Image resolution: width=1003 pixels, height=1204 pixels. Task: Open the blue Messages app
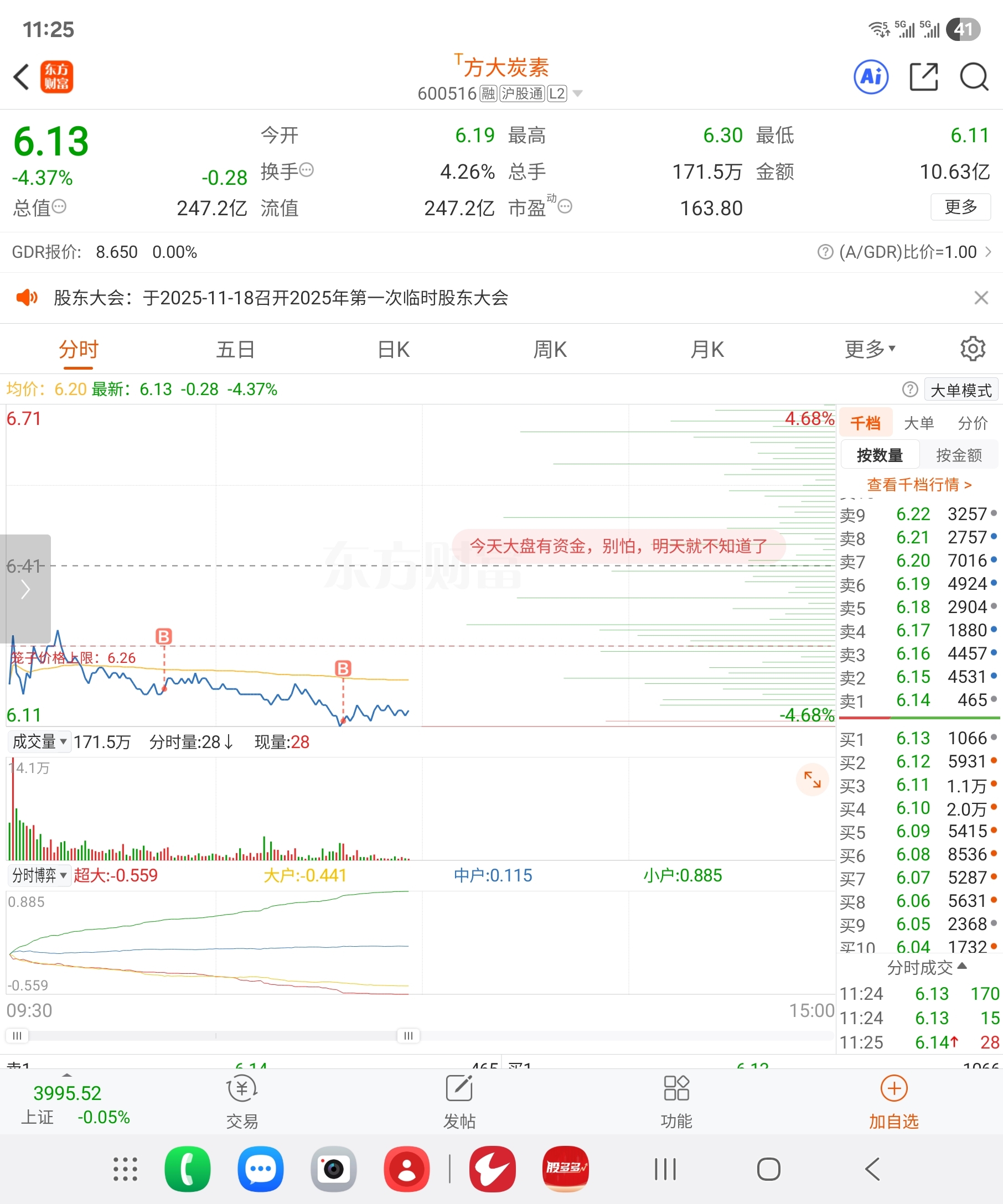[x=260, y=1169]
